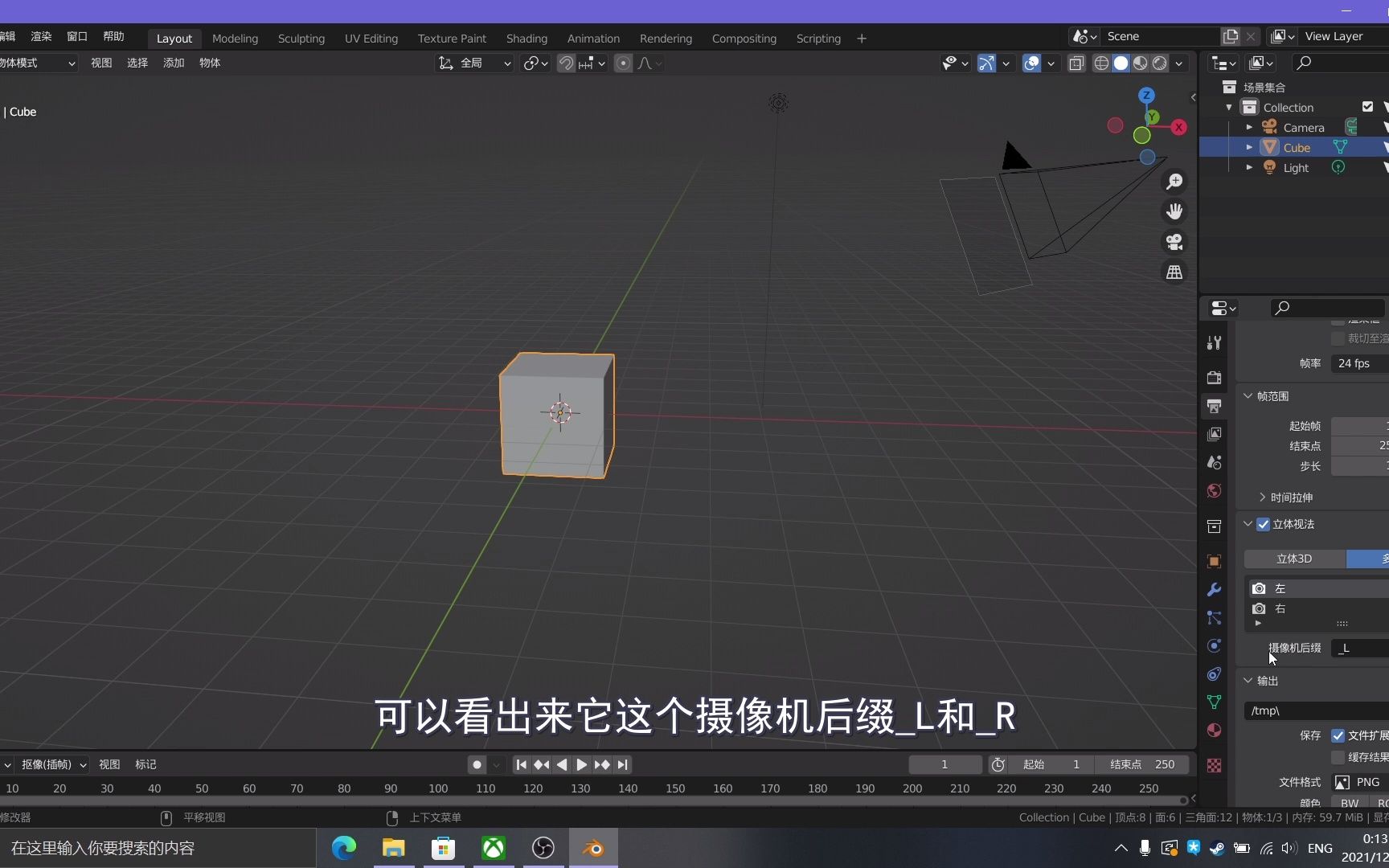Enable the 缓存结果 checkbox
Image resolution: width=1389 pixels, height=868 pixels.
[x=1338, y=757]
